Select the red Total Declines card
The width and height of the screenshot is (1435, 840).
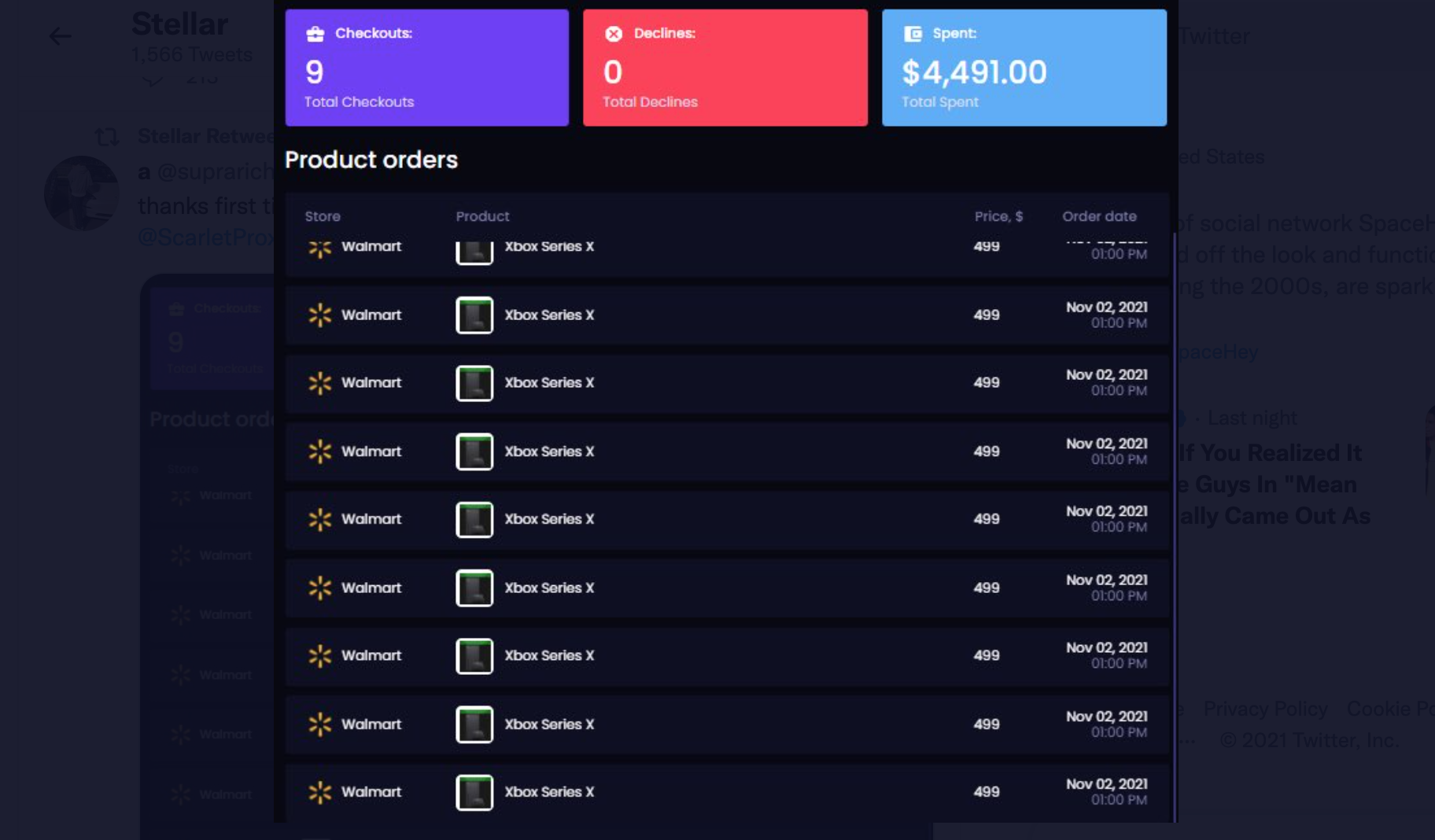(725, 68)
